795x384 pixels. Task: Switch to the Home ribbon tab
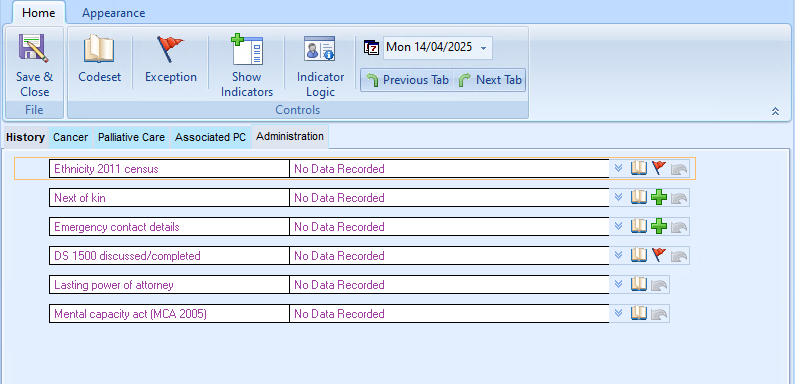(x=39, y=13)
